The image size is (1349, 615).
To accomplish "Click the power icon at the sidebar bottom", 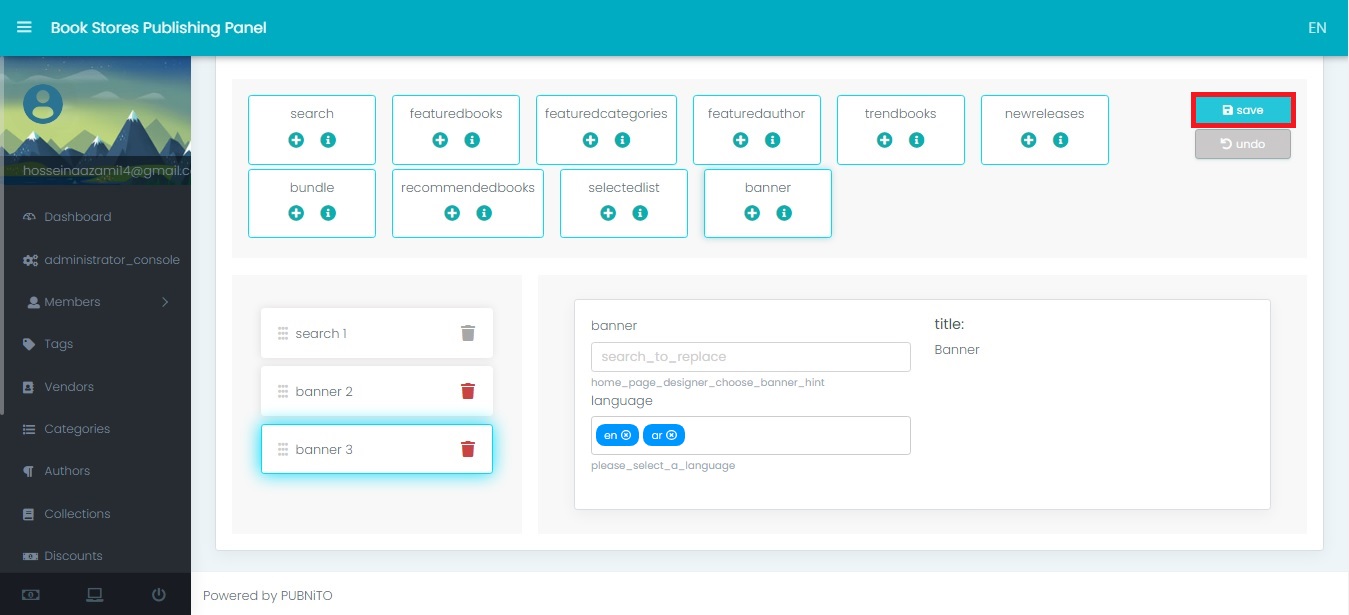I will 158,595.
